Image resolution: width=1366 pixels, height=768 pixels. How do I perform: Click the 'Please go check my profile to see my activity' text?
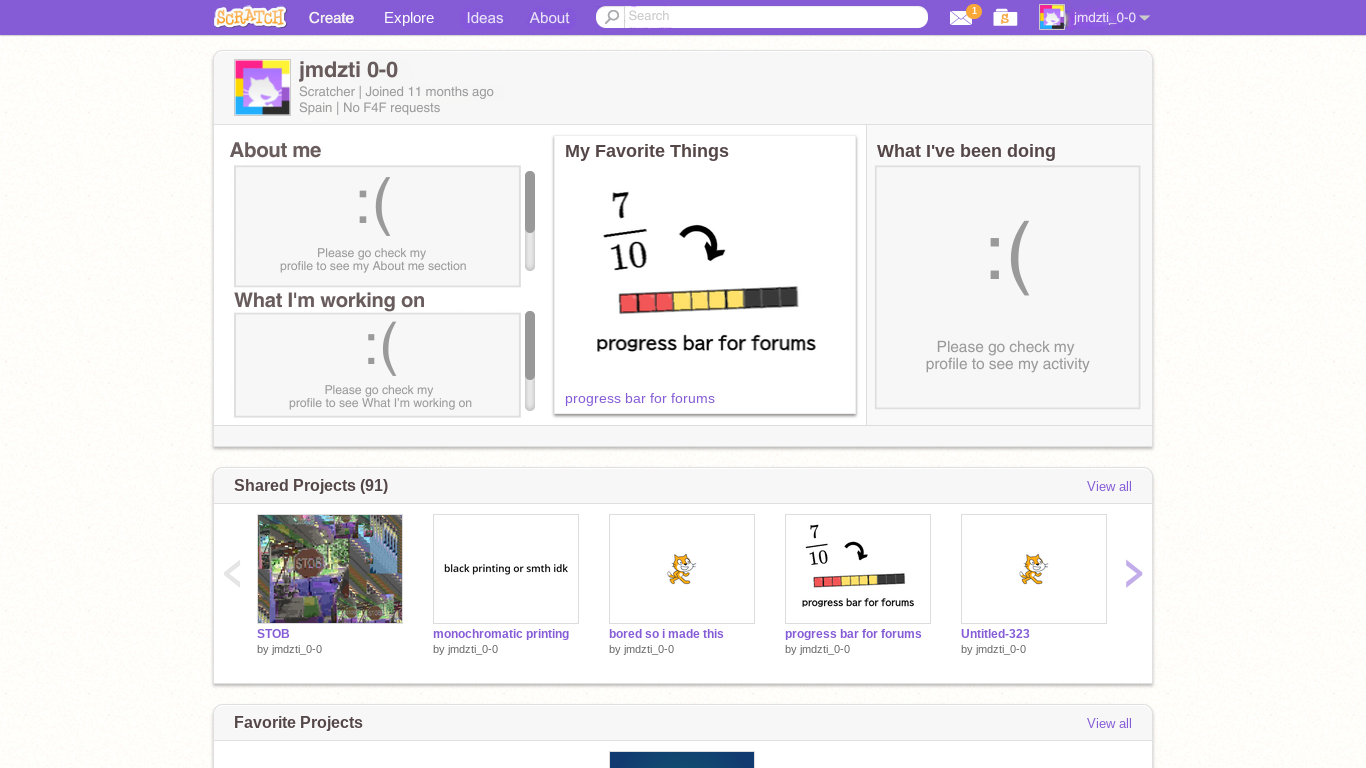pyautogui.click(x=1007, y=356)
